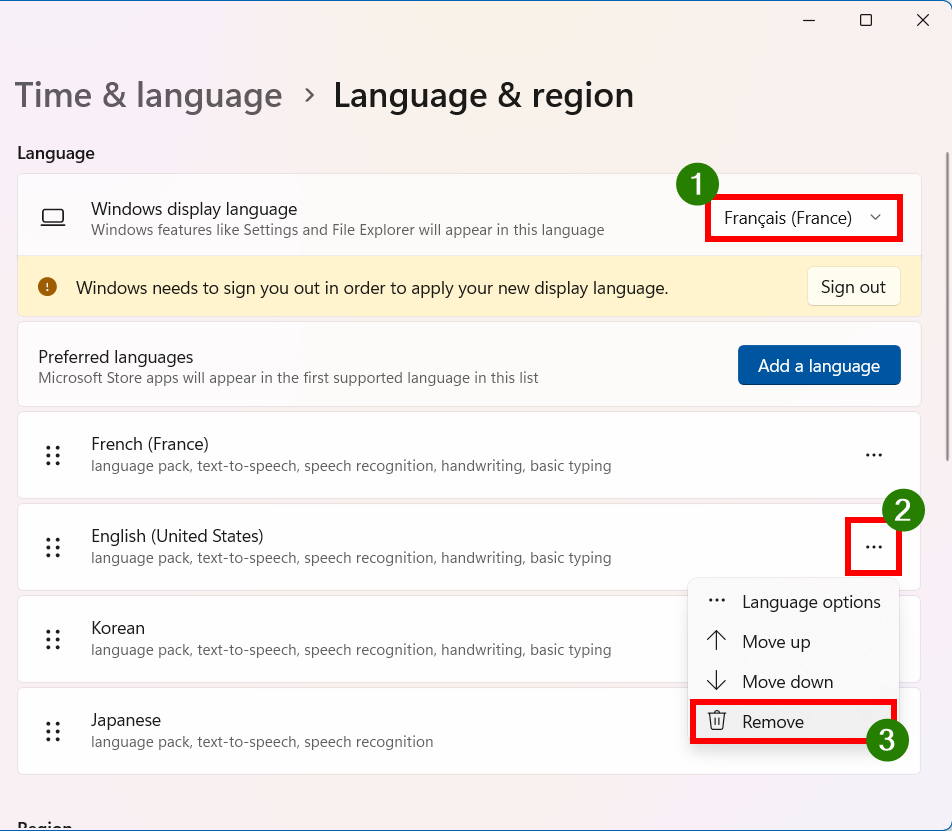
Task: Choose Move down in the context menu
Action: click(794, 682)
